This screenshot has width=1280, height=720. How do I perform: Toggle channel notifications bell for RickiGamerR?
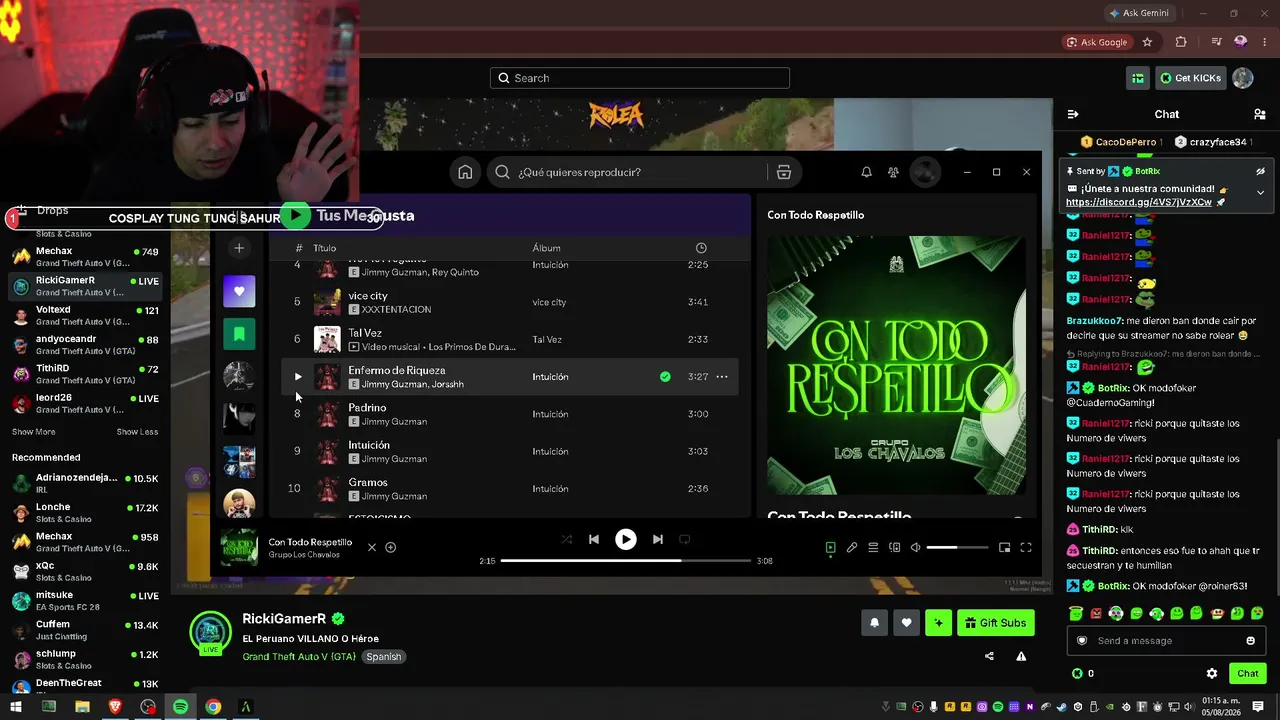point(874,623)
